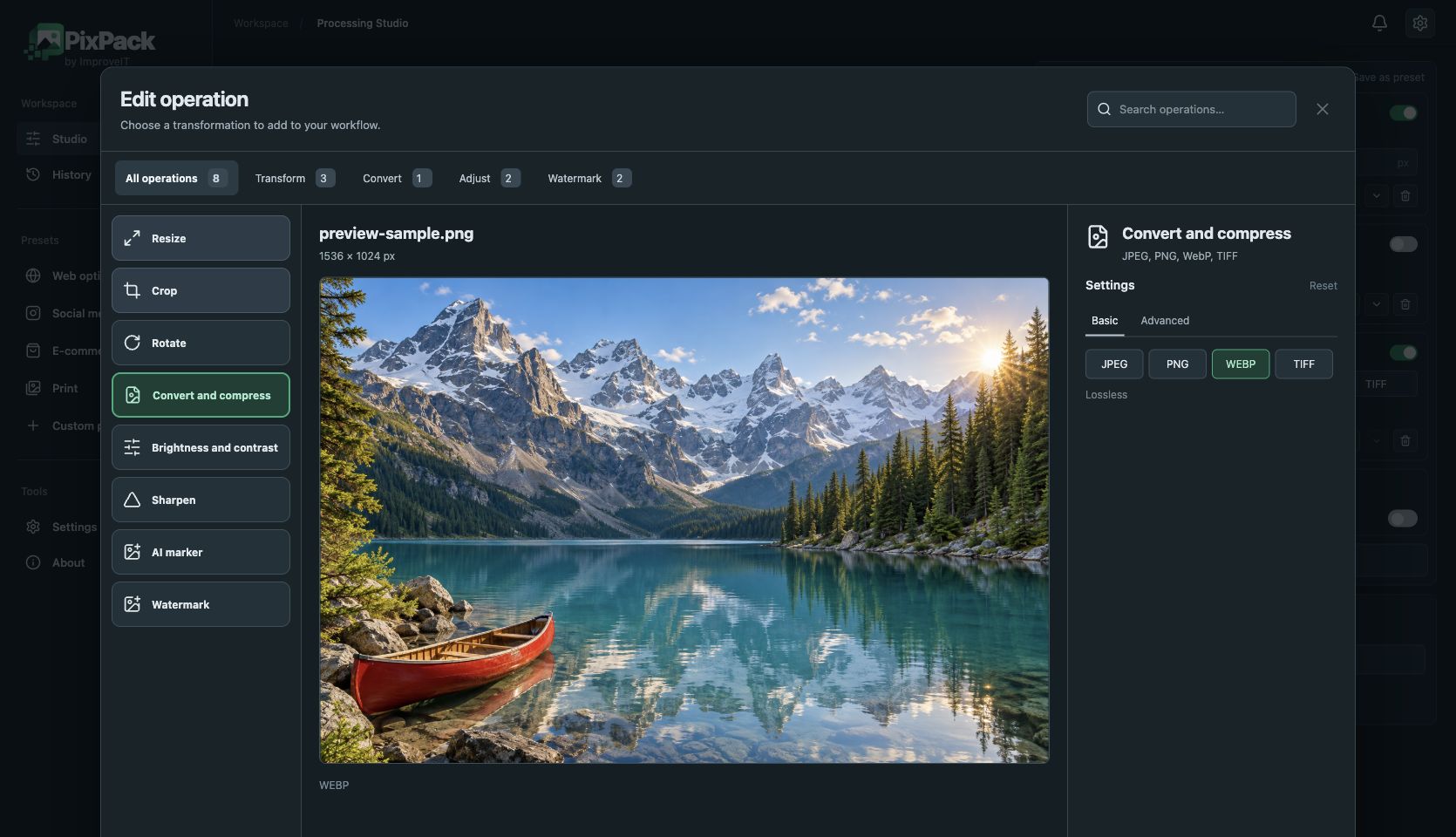Image resolution: width=1456 pixels, height=837 pixels.
Task: Open History in the sidebar
Action: (58, 174)
